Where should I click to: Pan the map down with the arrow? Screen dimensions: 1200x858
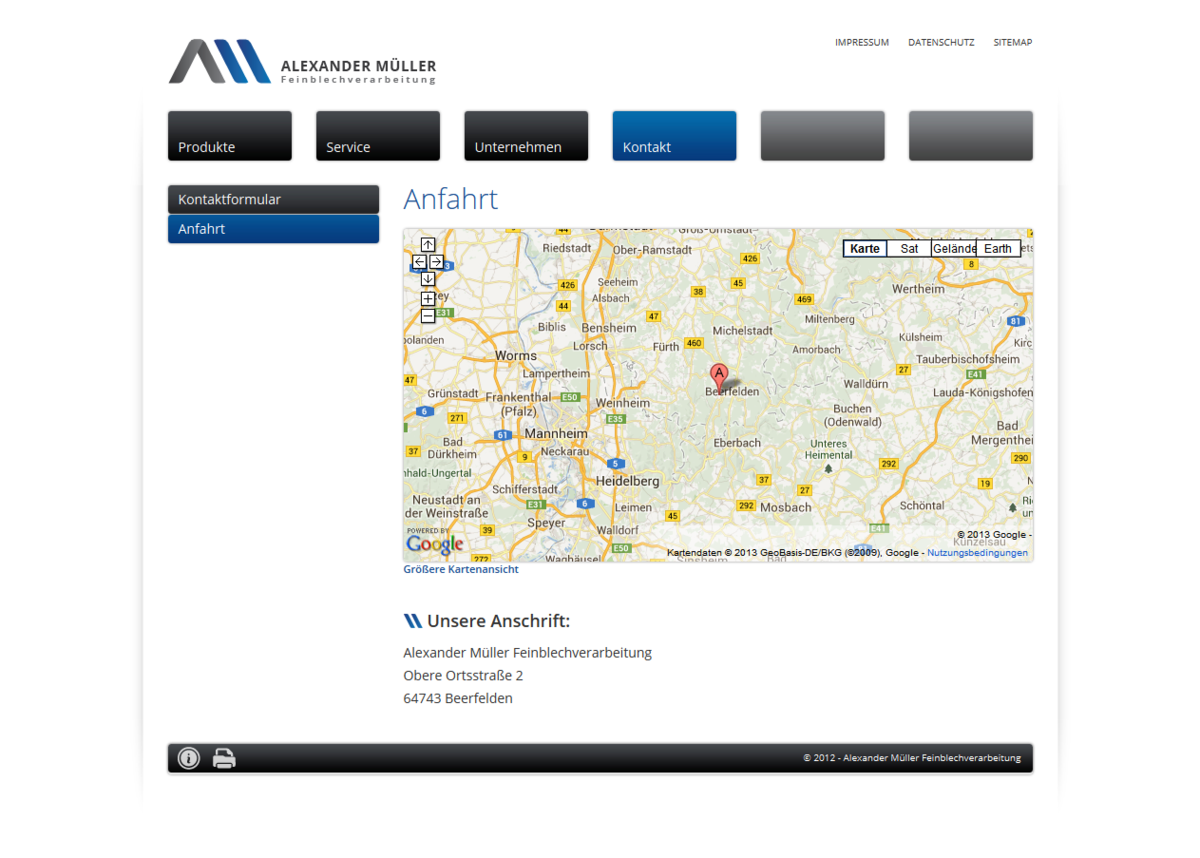pyautogui.click(x=428, y=279)
